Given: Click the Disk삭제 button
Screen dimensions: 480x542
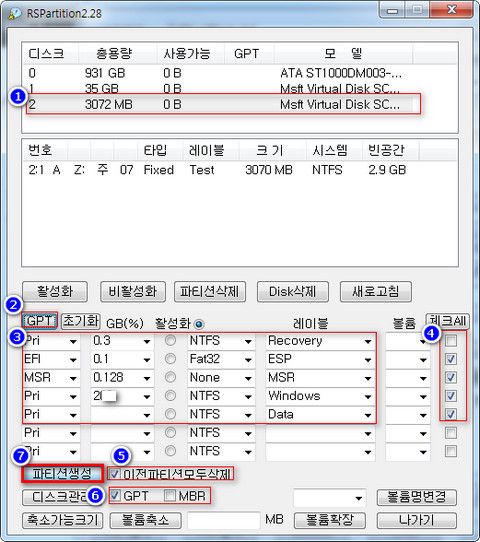Looking at the screenshot, I should pyautogui.click(x=292, y=291).
